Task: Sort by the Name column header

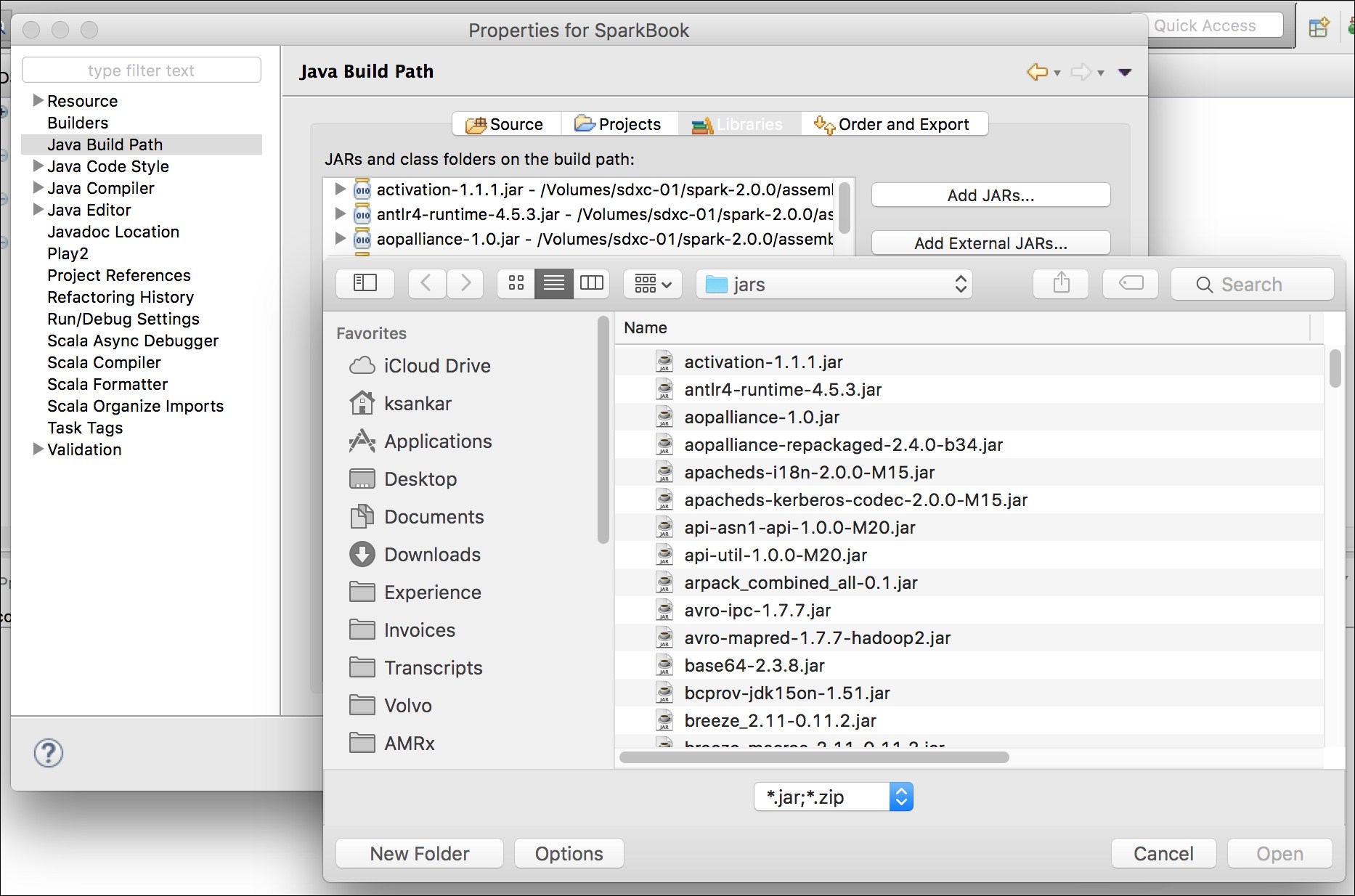Action: coord(963,327)
